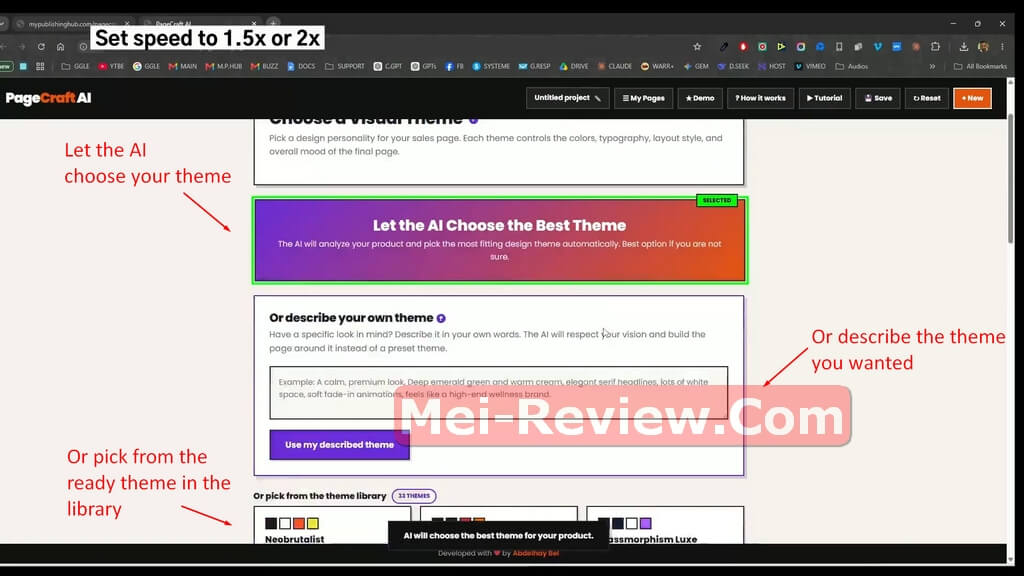The height and width of the screenshot is (576, 1024).
Task: Save the project with Save button
Action: click(878, 98)
